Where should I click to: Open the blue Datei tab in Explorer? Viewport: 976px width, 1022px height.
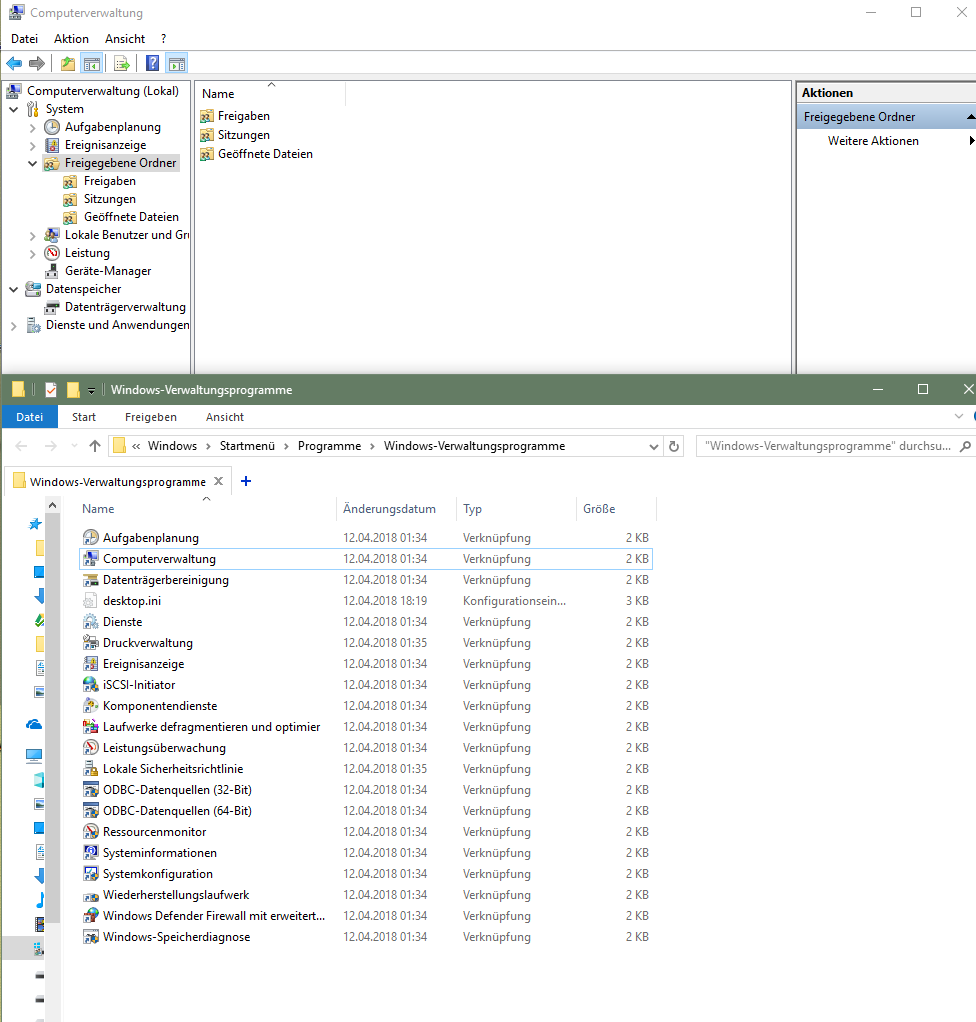pyautogui.click(x=29, y=417)
